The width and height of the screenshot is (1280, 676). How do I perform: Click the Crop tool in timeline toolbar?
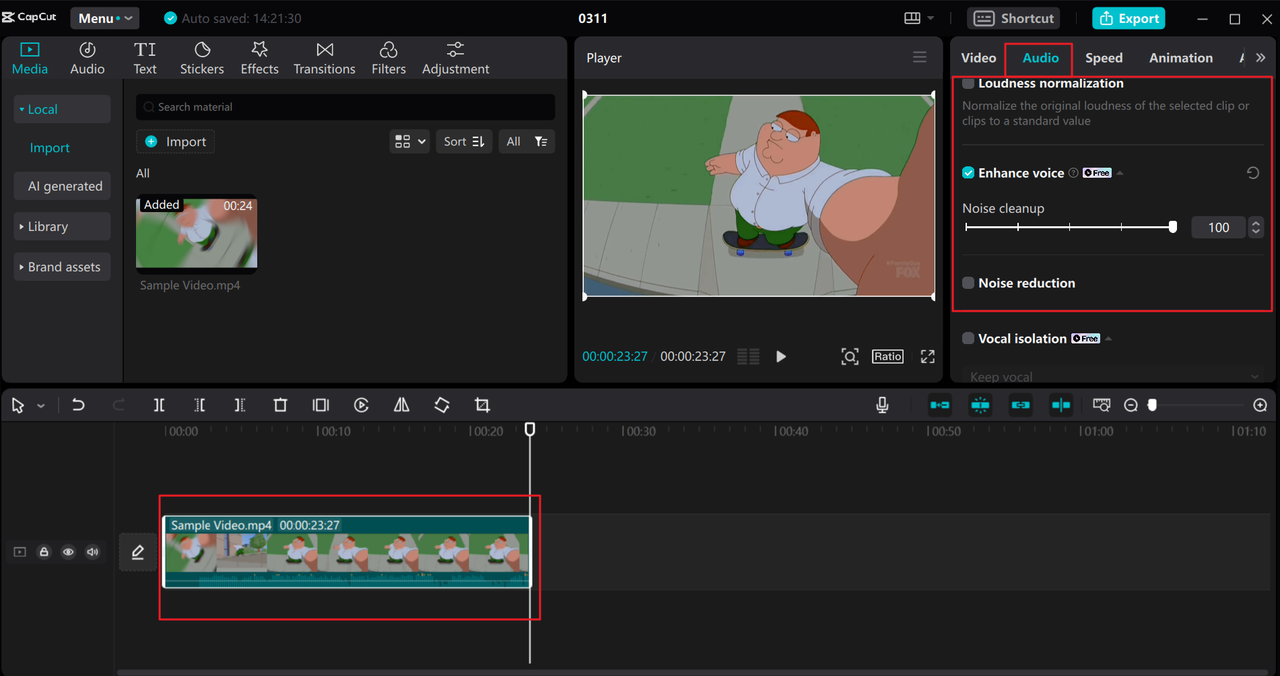[x=482, y=405]
